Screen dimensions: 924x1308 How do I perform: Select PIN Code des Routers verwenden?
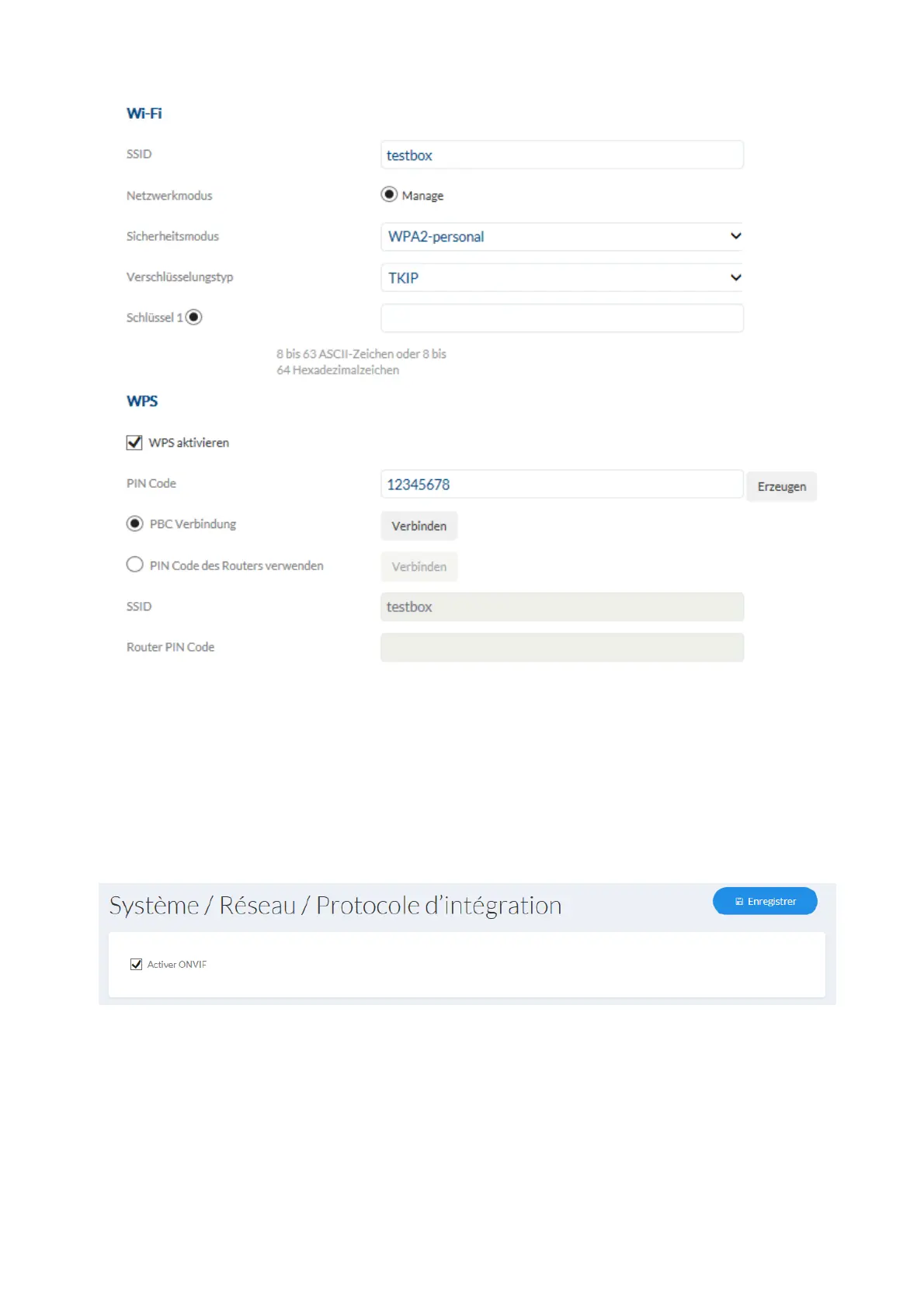click(135, 565)
